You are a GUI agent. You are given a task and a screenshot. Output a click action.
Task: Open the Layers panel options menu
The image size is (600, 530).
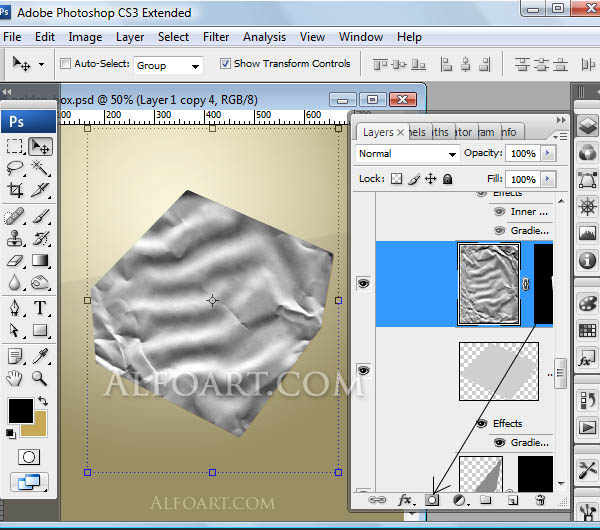561,136
